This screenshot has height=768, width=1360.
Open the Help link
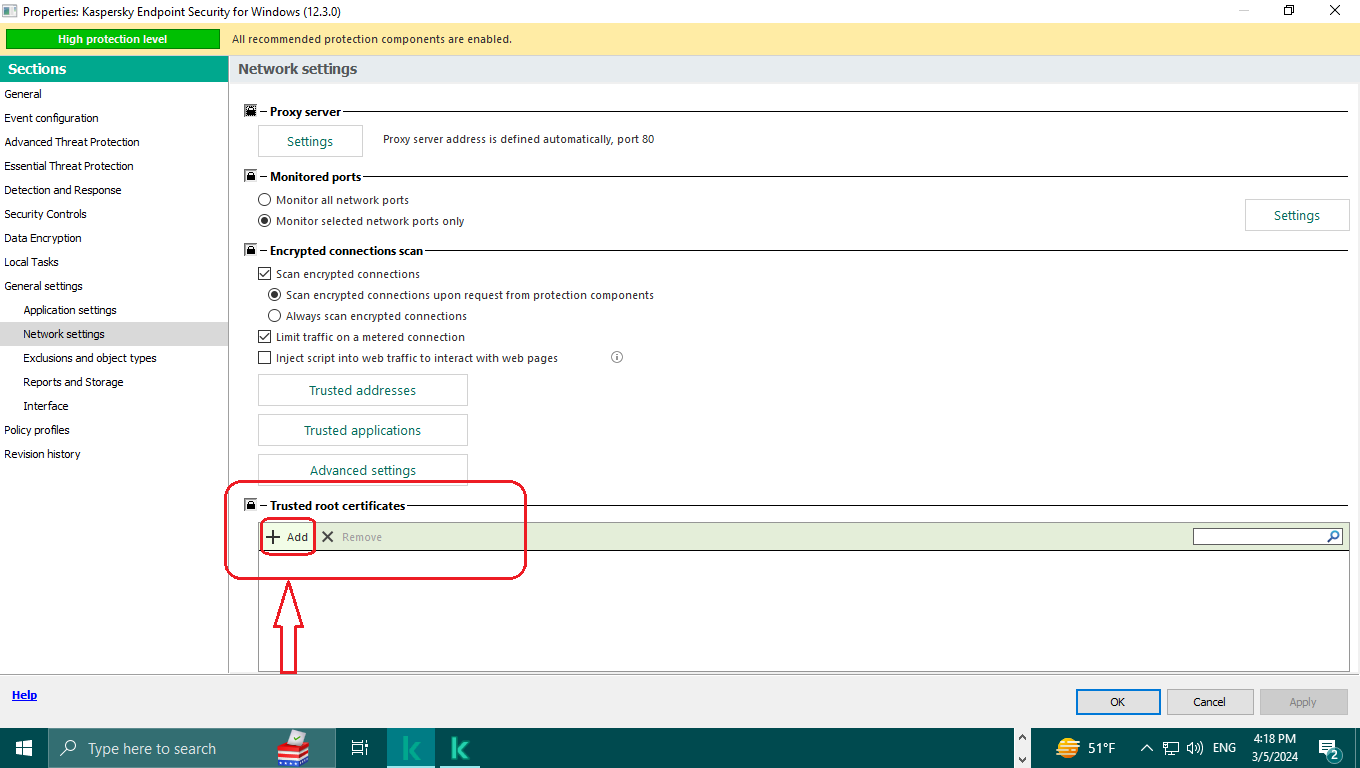(25, 695)
